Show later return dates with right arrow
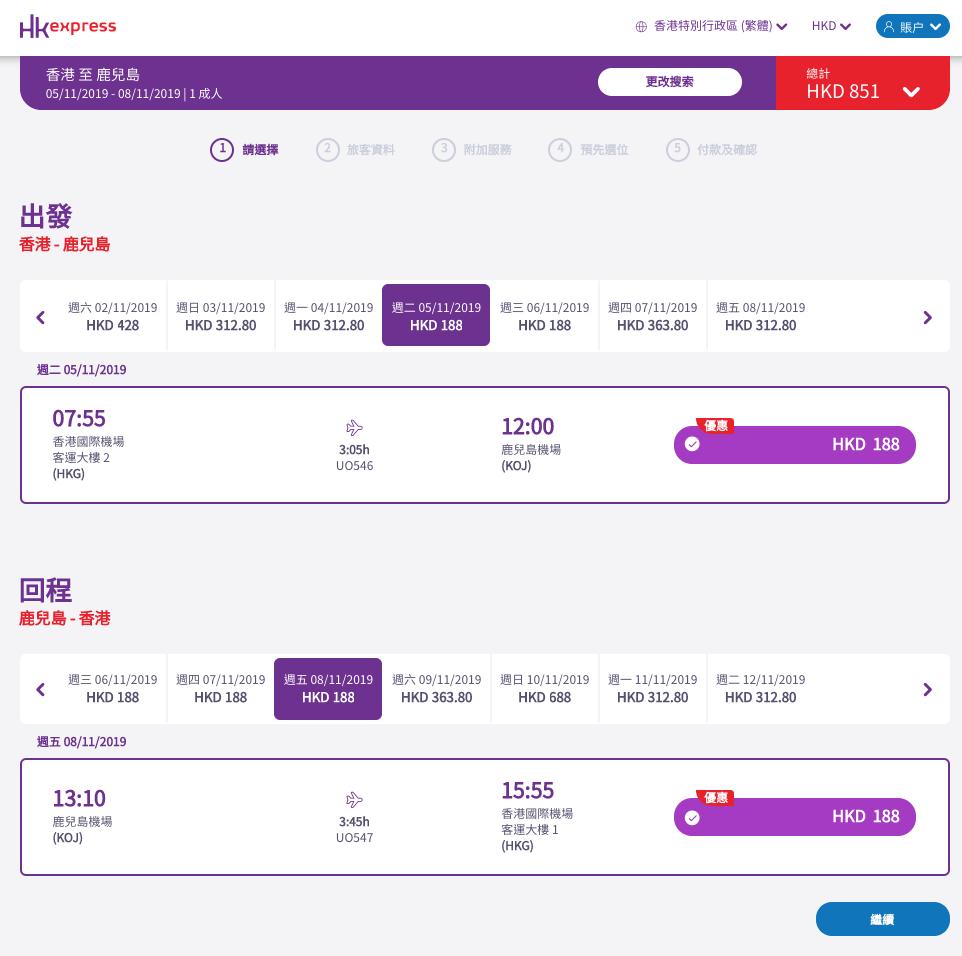This screenshot has height=956, width=962. pyautogui.click(x=928, y=689)
